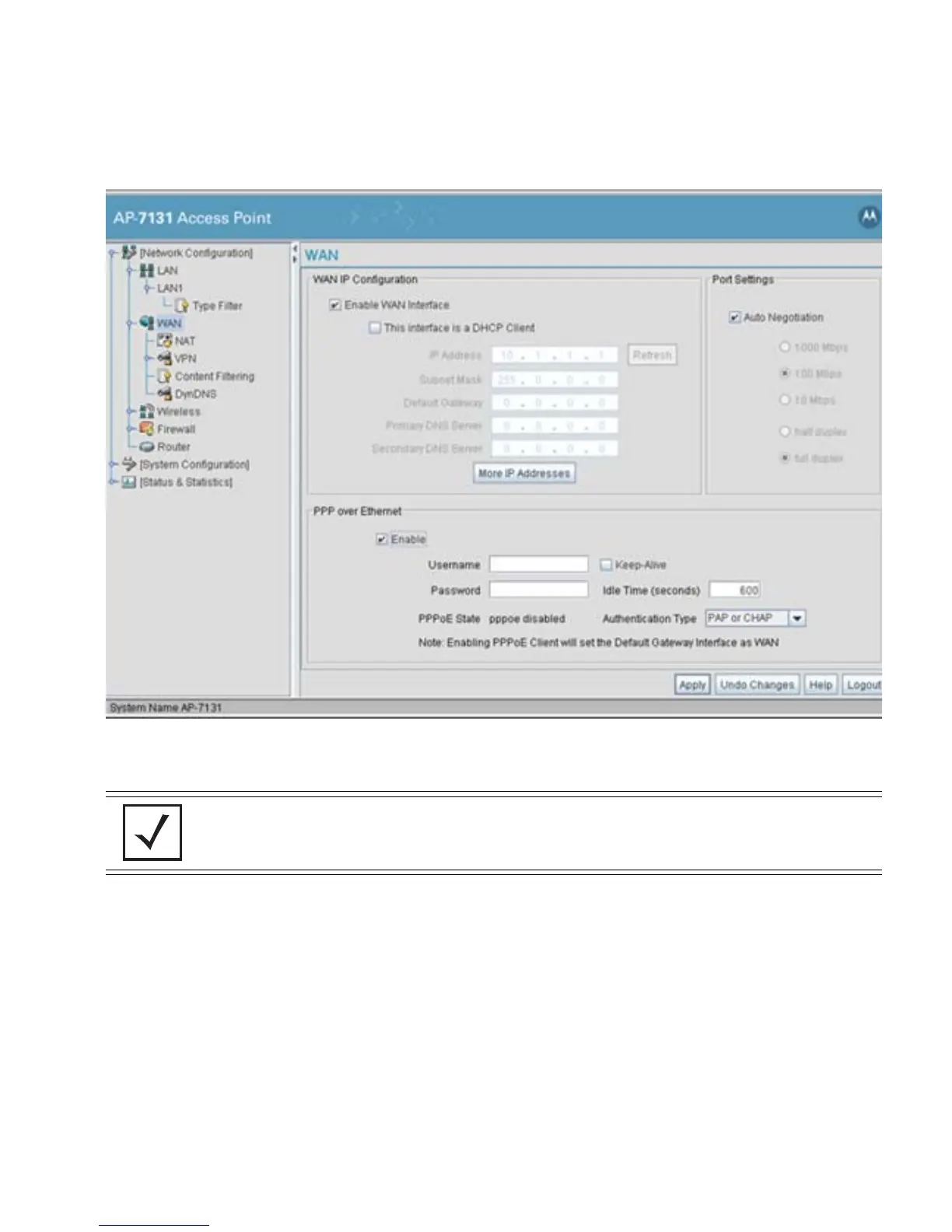Click the Status & Statistics chart icon
The image size is (952, 1232).
(x=129, y=482)
